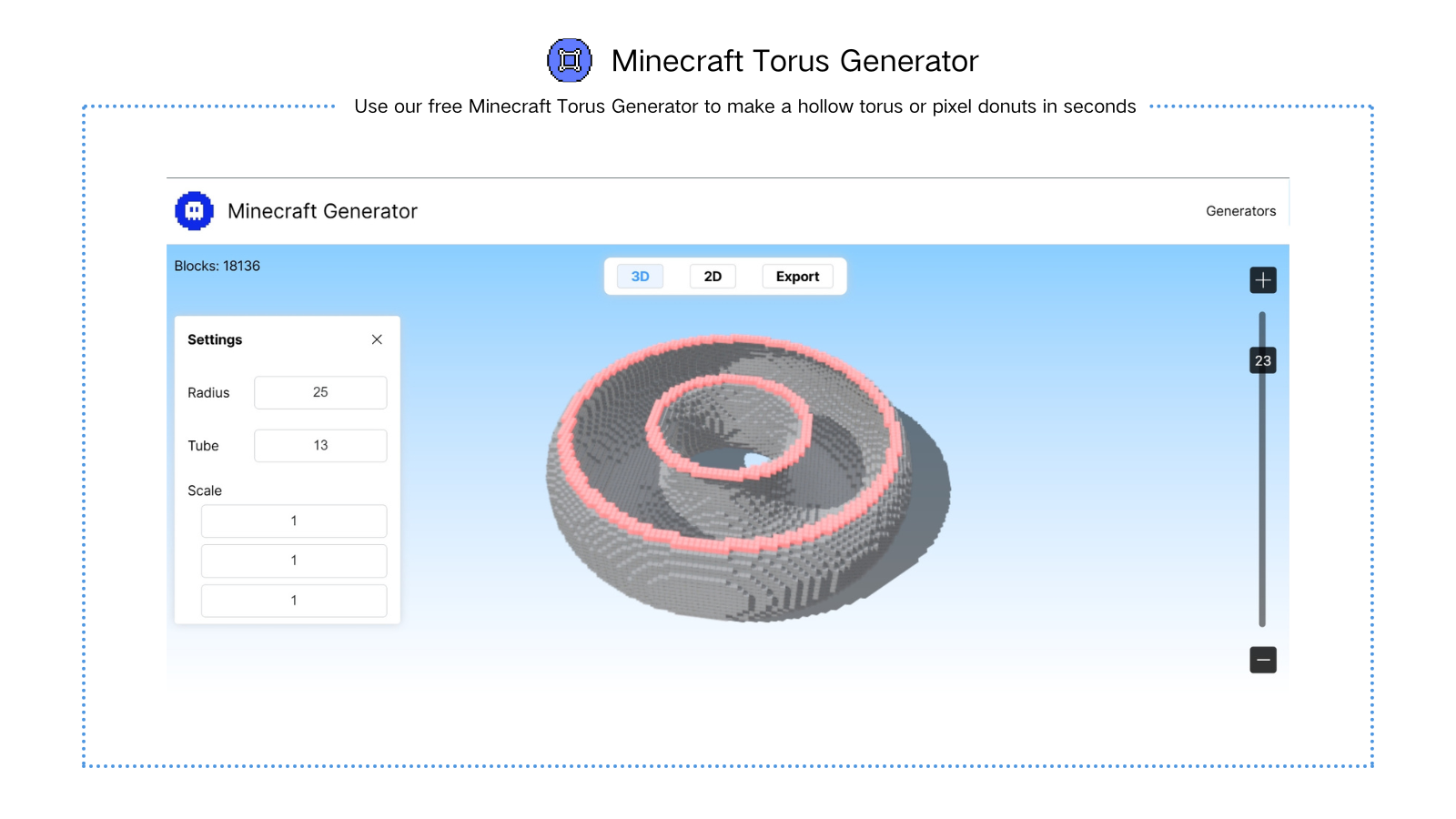Click the Settings panel heading

[215, 339]
